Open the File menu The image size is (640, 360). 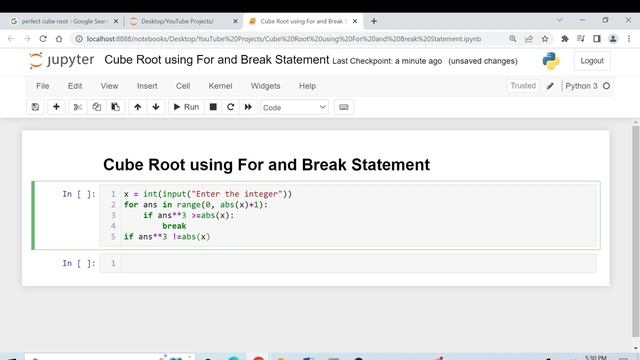coord(42,86)
